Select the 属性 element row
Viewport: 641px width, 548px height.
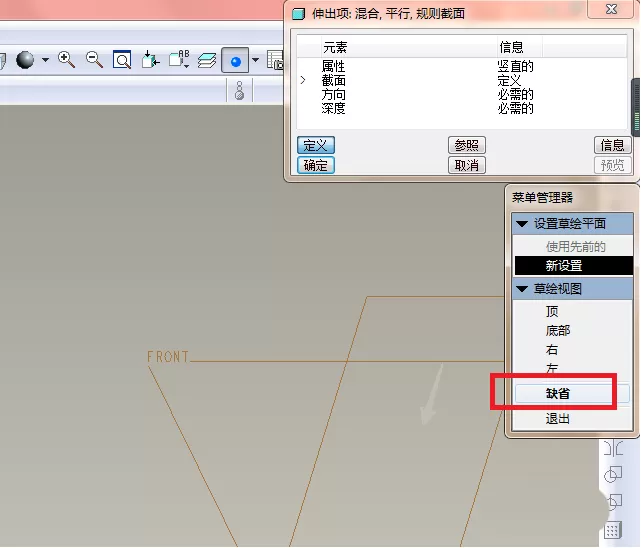(x=462, y=66)
